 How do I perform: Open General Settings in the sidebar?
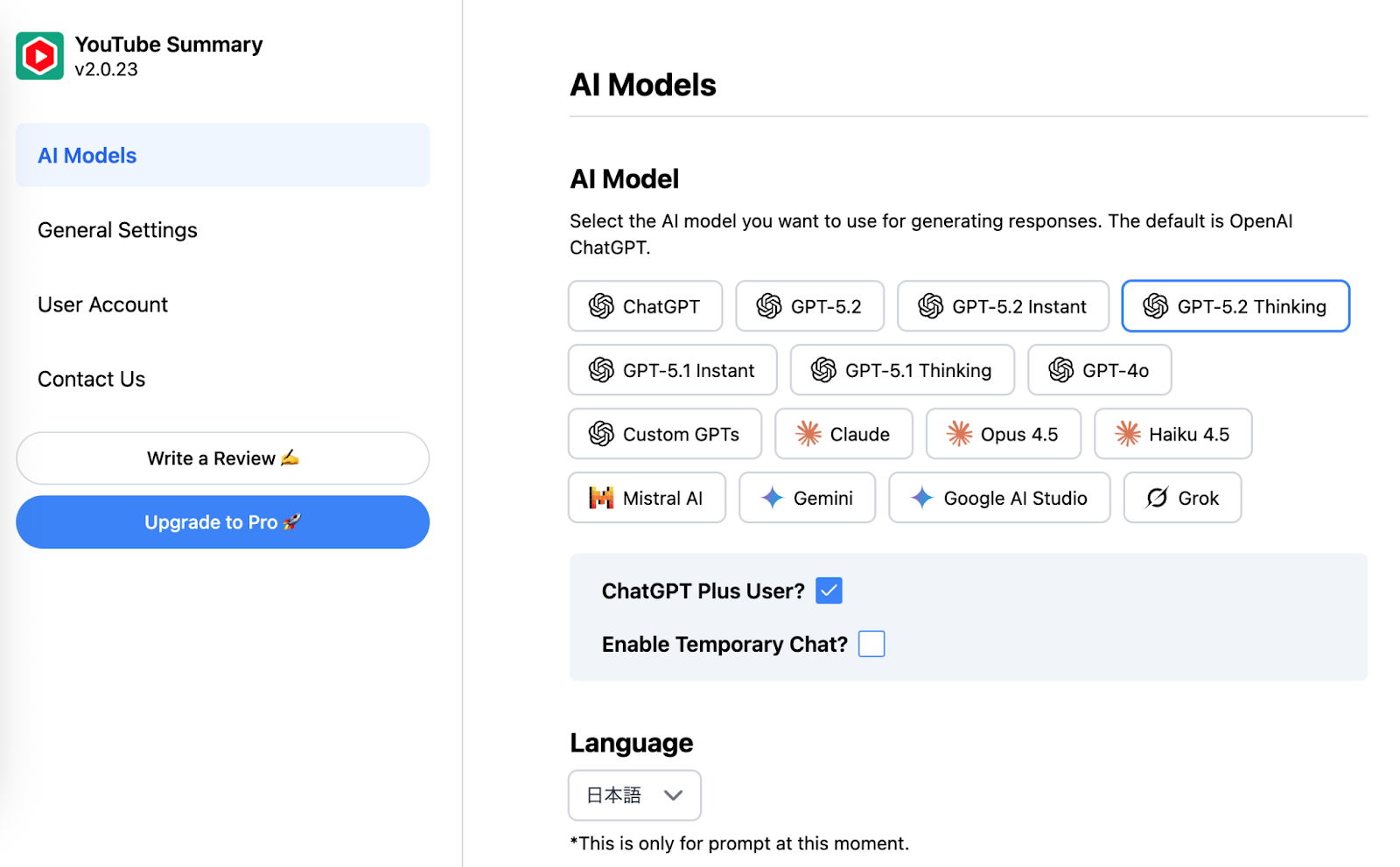click(x=117, y=230)
